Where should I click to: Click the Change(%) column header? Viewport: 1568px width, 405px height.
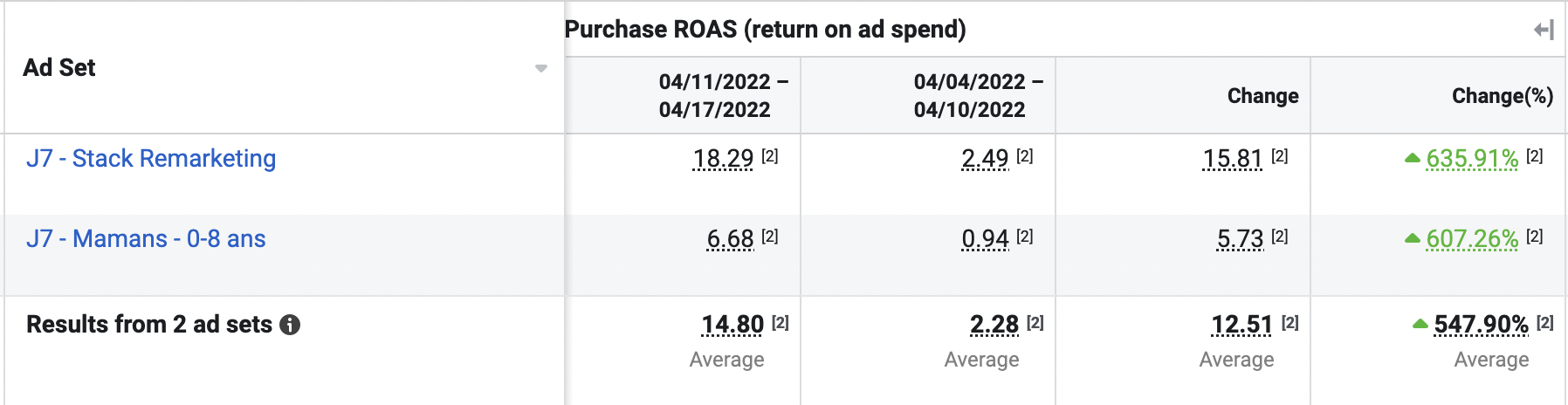pos(1502,96)
